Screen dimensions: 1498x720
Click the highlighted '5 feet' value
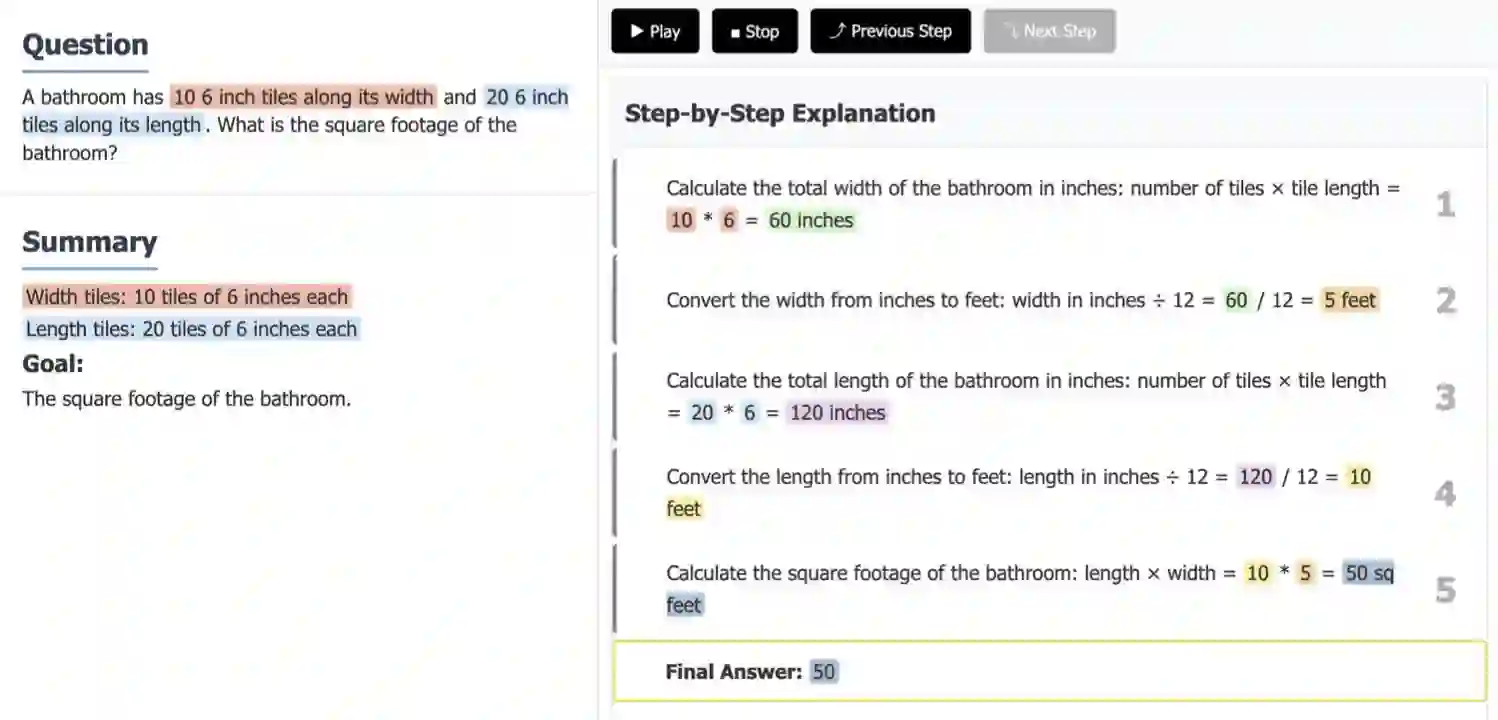[1350, 300]
